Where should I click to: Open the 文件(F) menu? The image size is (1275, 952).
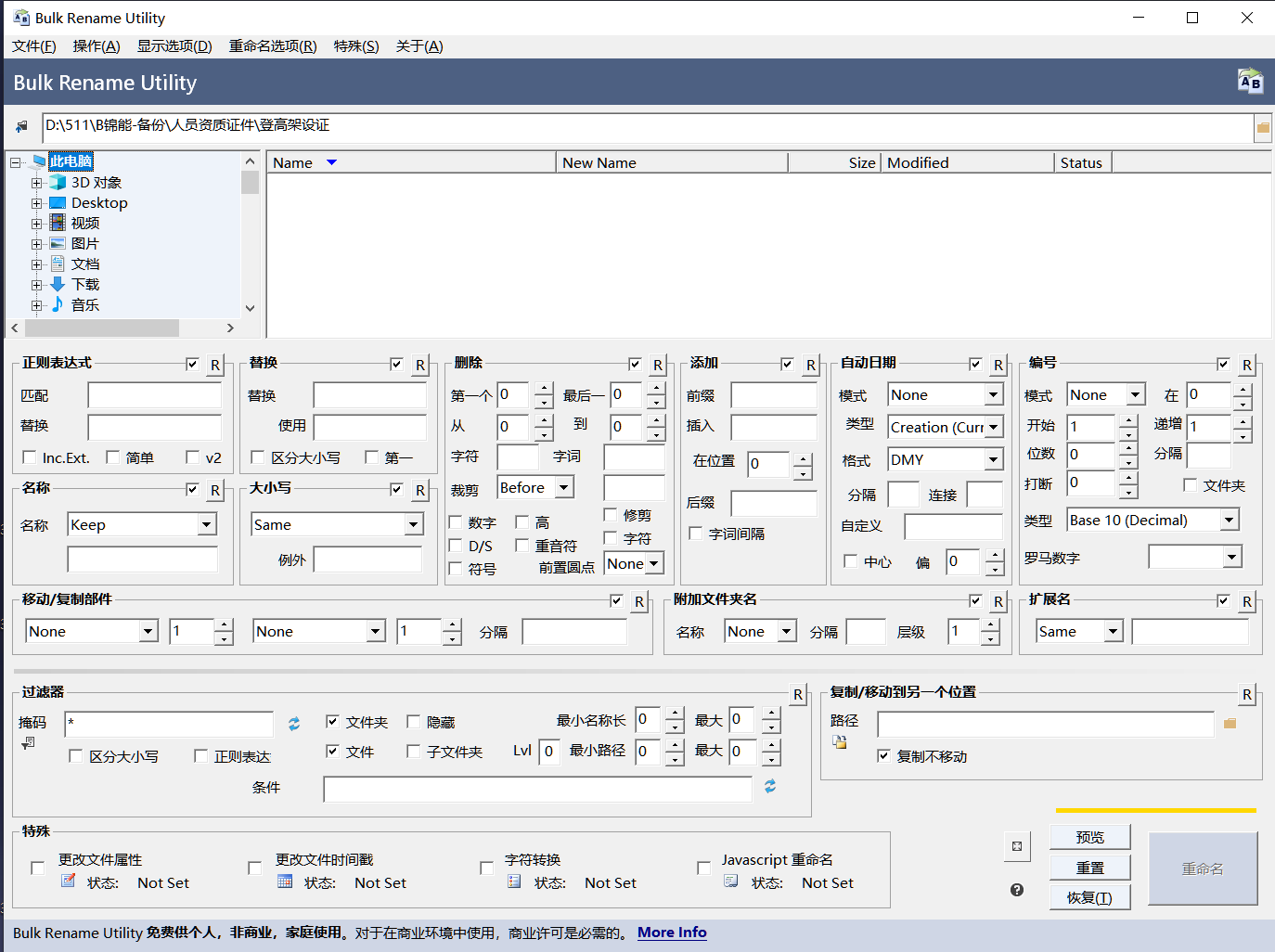[34, 46]
